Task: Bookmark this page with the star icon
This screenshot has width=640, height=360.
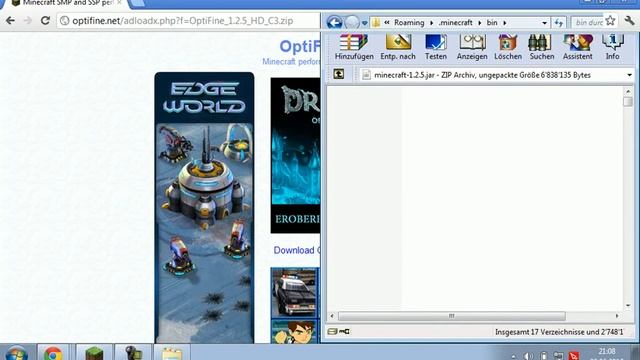Action: (610, 20)
